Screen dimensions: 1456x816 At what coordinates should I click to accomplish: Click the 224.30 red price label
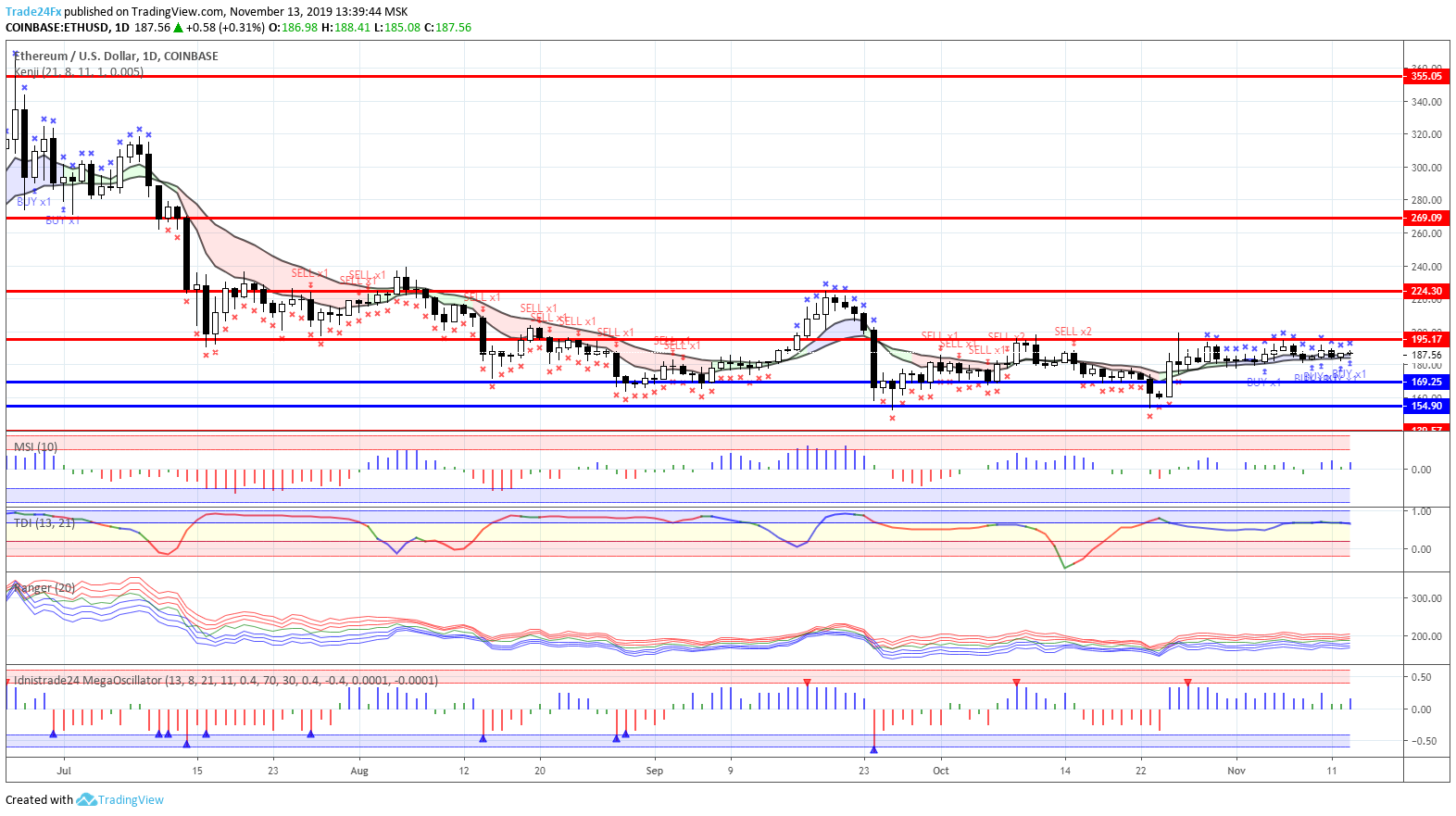[1426, 291]
